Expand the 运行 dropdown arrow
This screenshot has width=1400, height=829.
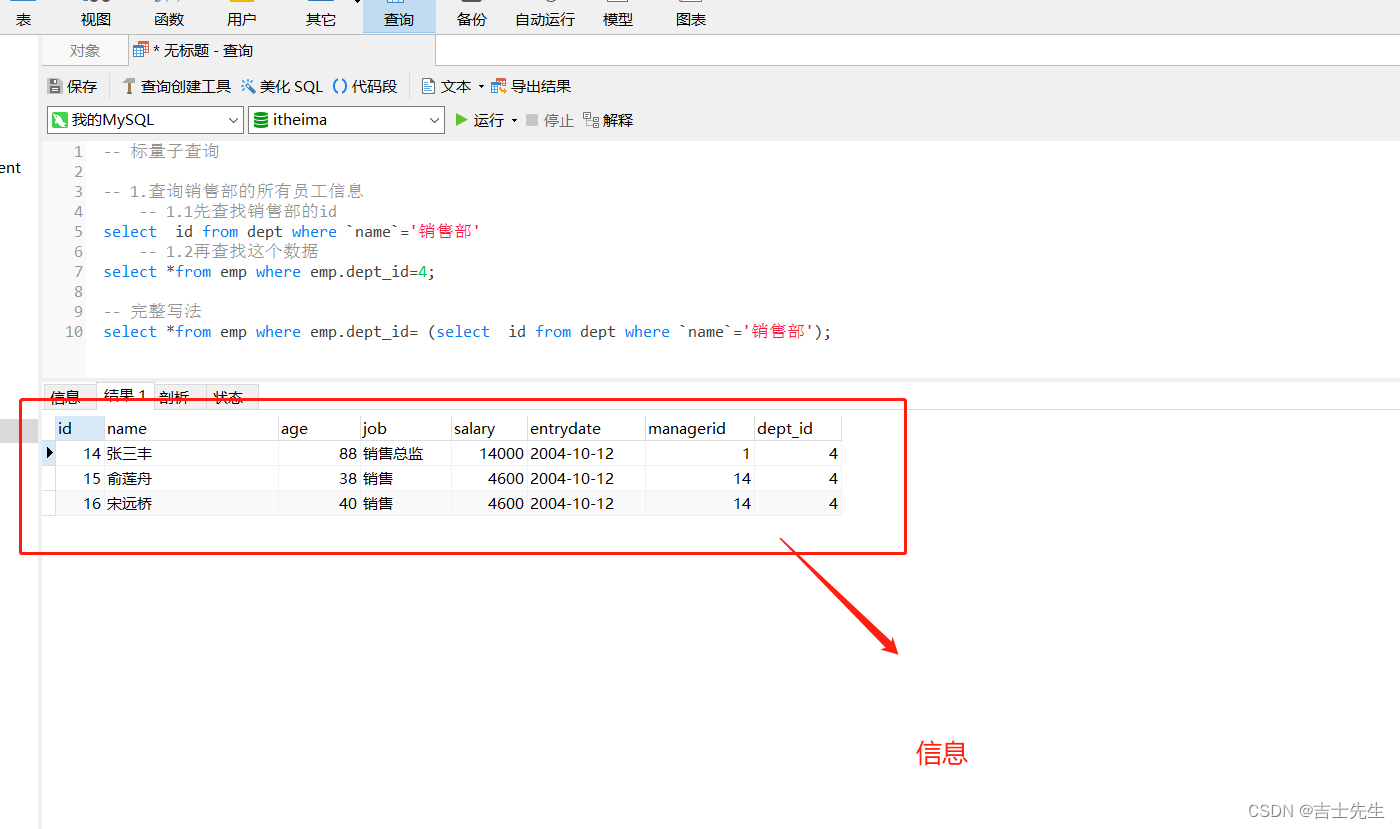[514, 120]
